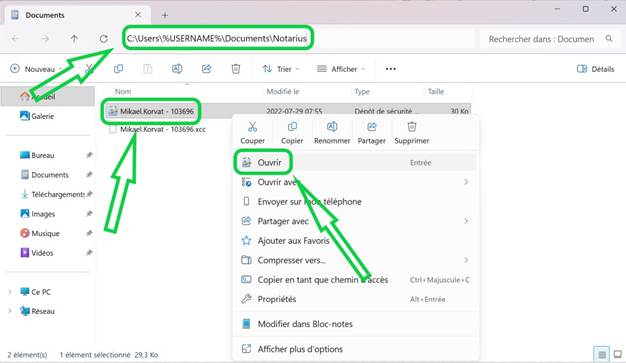Expand the Réseau tree chevron
This screenshot has height=363, width=626.
pyautogui.click(x=10, y=311)
